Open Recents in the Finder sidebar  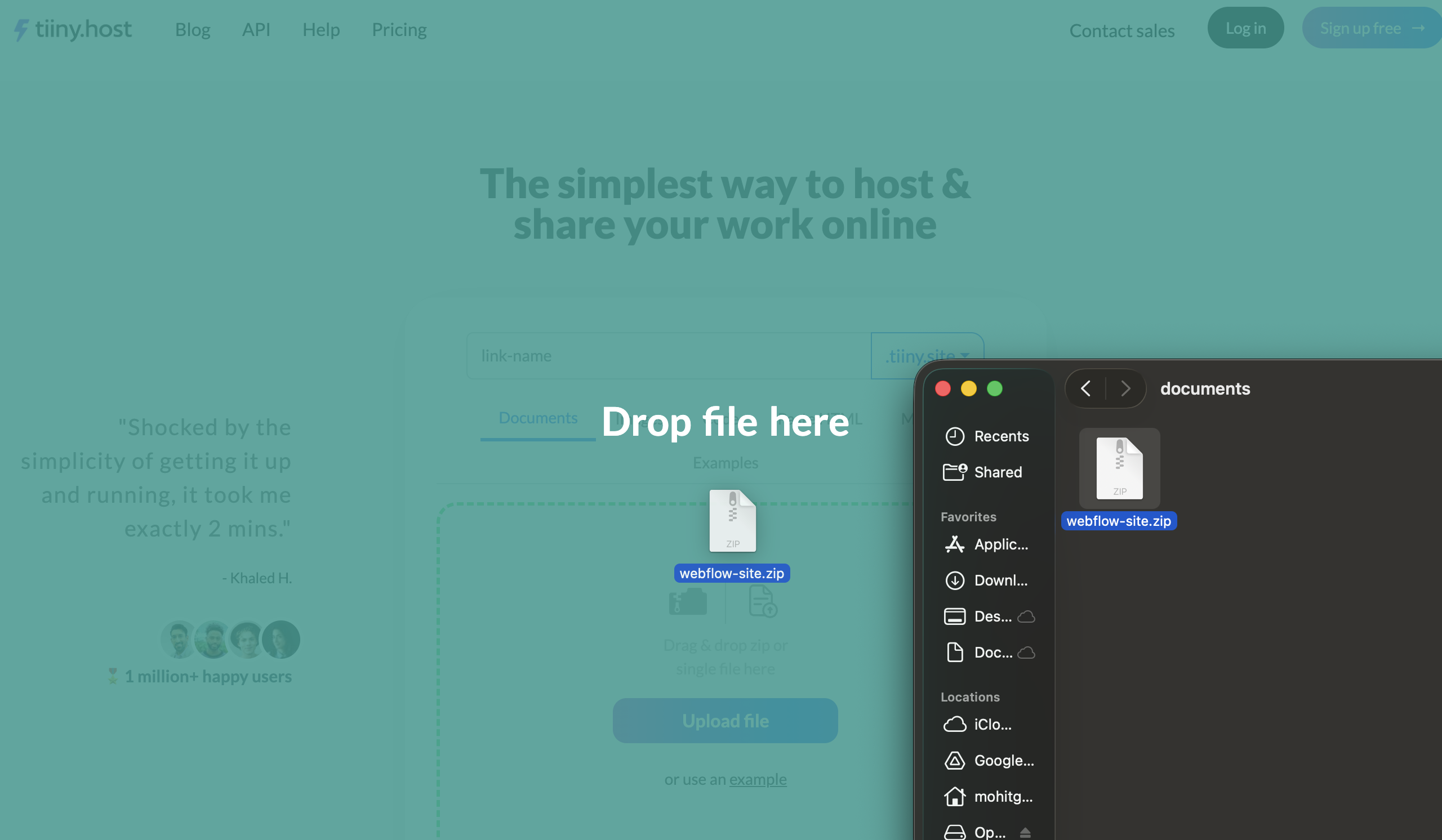1000,436
